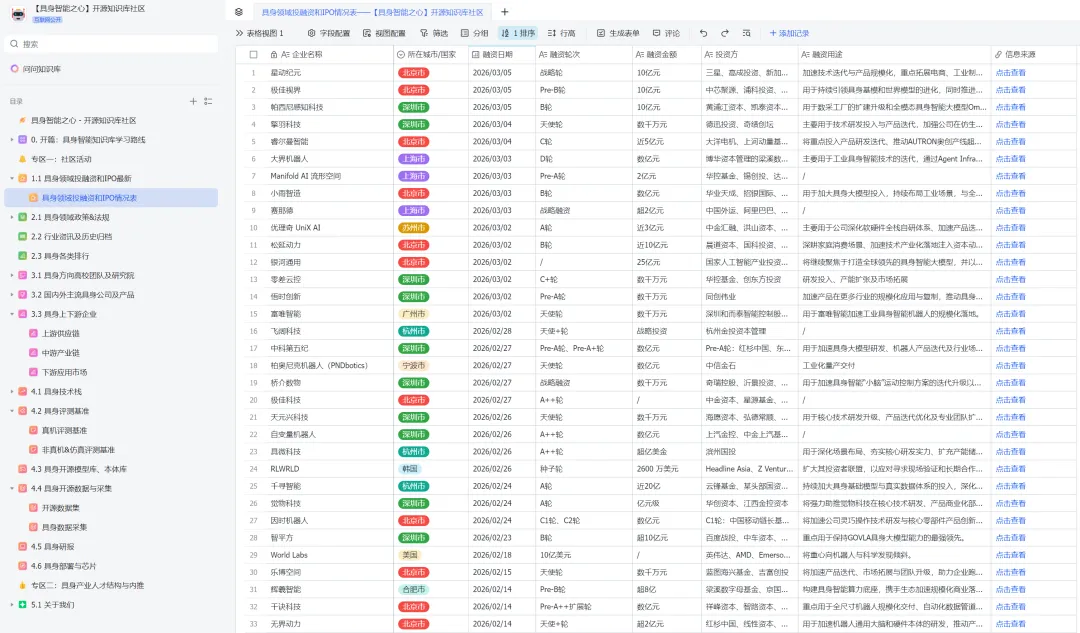
Task: Click the add page plus icon beside 目录
Action: 193,101
